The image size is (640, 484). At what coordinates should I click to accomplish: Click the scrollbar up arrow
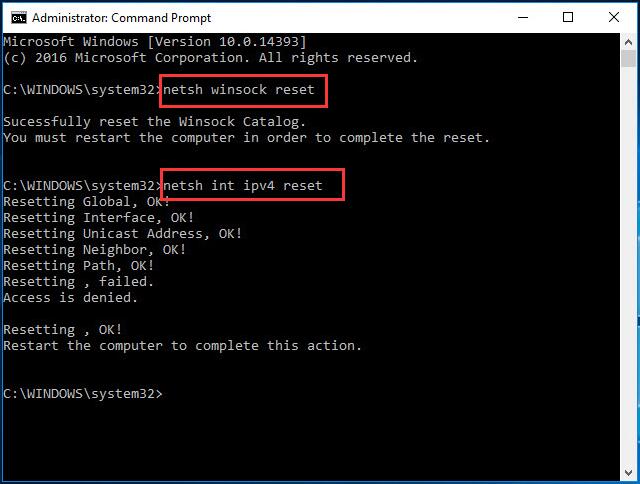click(630, 42)
